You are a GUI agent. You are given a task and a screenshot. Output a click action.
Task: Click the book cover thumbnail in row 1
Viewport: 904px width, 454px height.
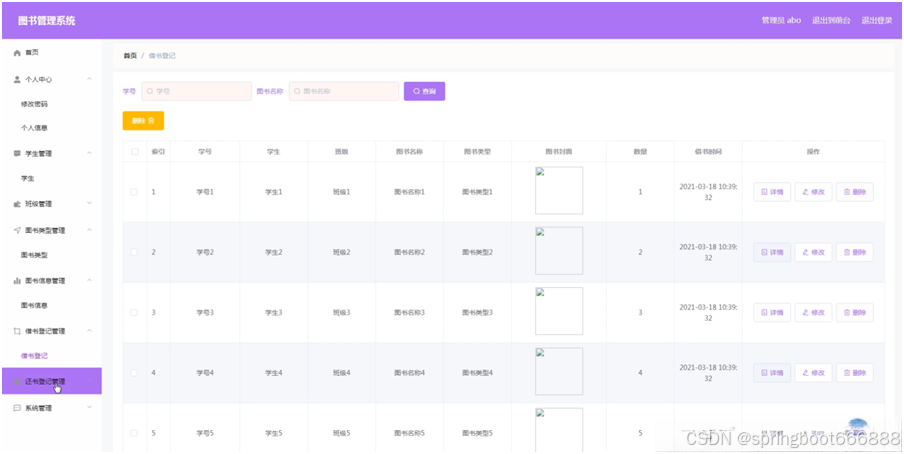559,190
